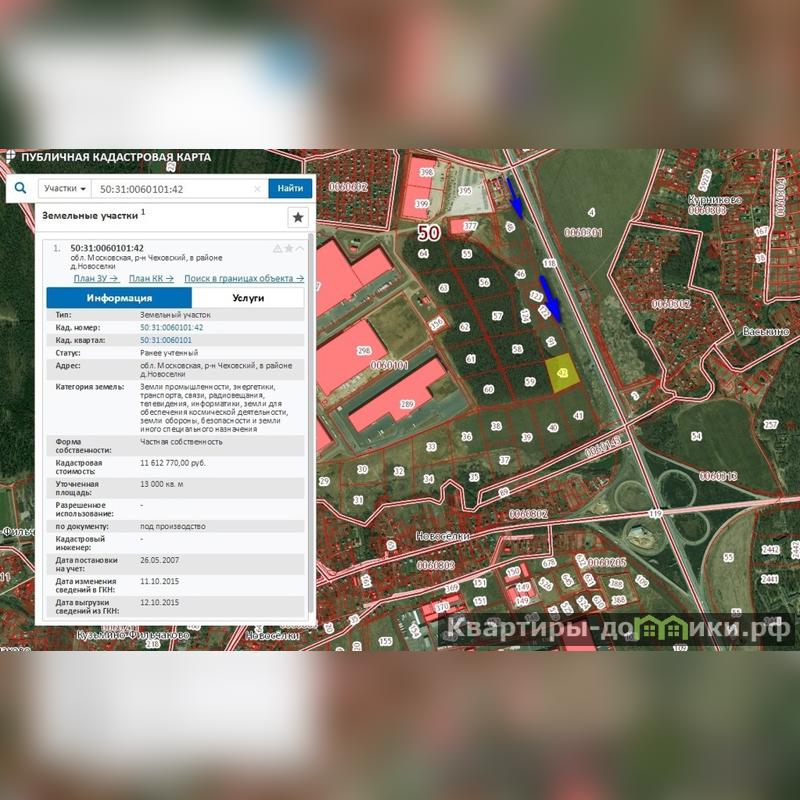This screenshot has width=800, height=800.
Task: Open cadastral number link 50:31:0060101:42
Action: (171, 327)
